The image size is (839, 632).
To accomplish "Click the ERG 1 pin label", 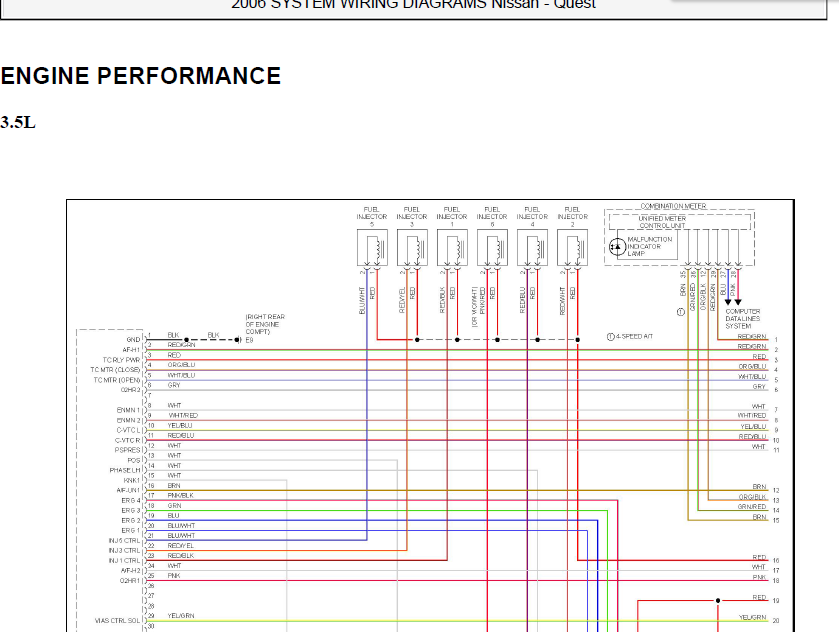I will pos(131,531).
